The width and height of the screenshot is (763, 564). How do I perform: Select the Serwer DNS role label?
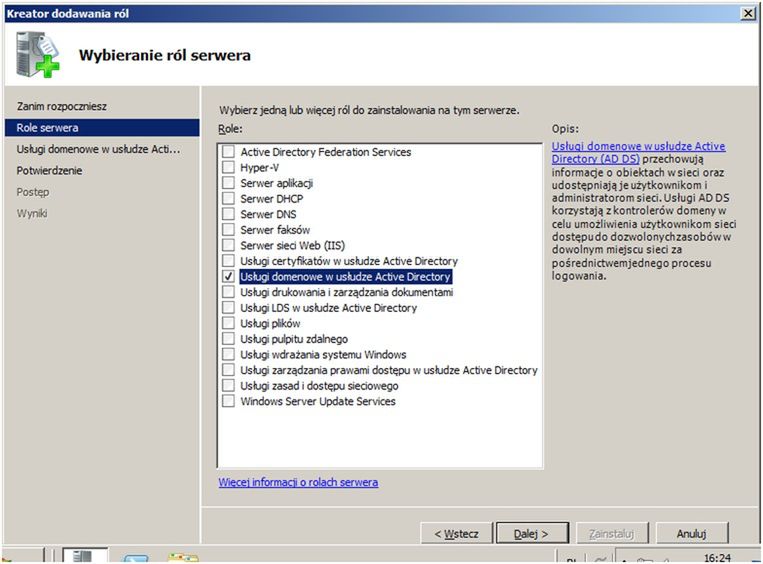click(x=268, y=214)
